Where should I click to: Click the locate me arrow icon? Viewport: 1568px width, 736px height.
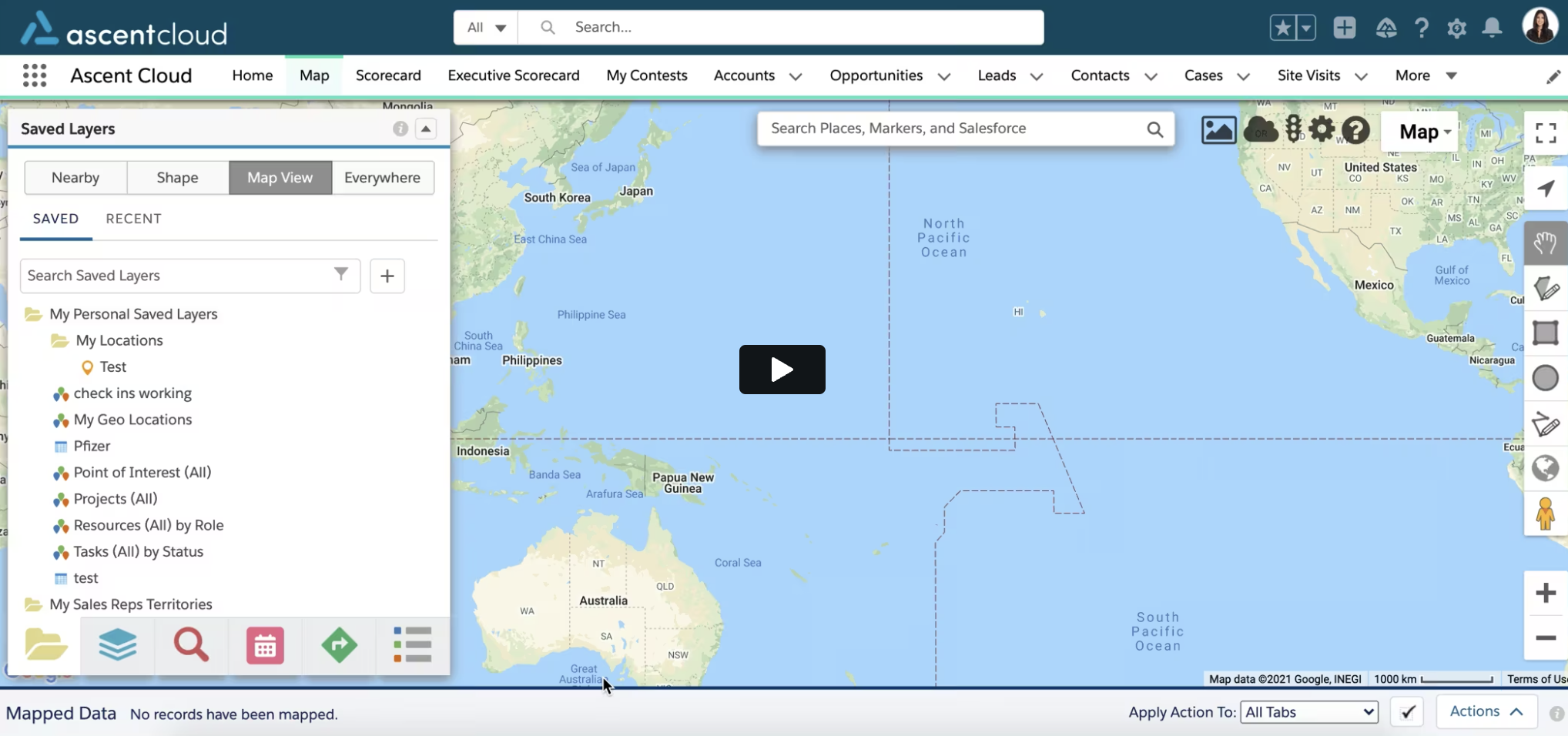(x=1546, y=188)
